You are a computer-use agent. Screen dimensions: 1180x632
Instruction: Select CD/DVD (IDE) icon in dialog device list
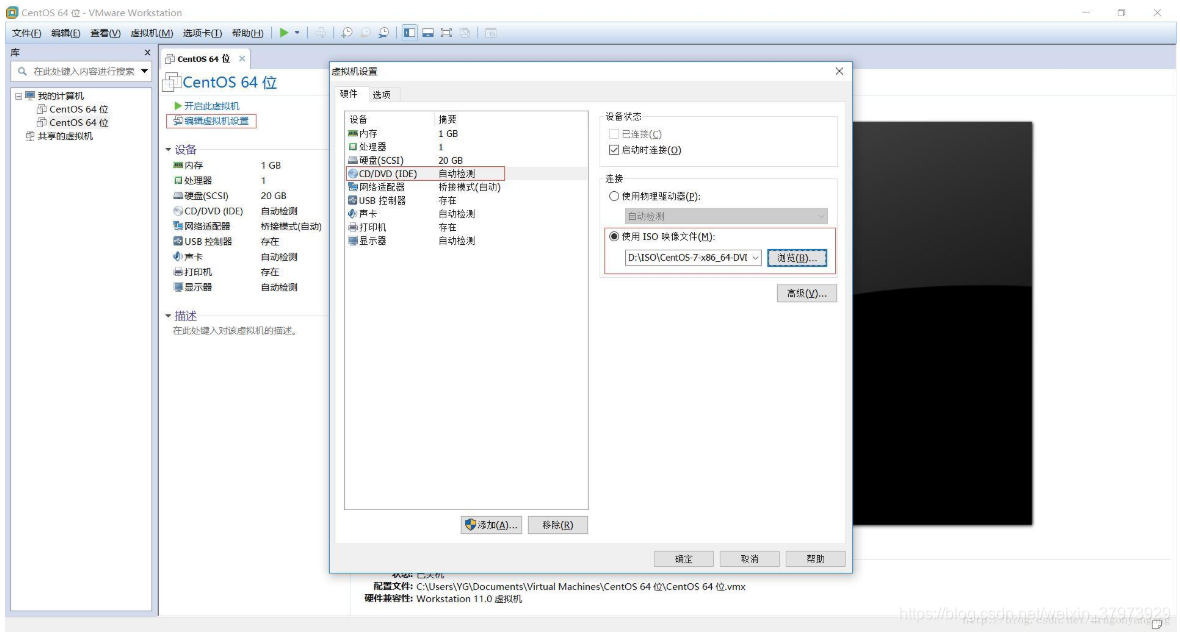[352, 174]
